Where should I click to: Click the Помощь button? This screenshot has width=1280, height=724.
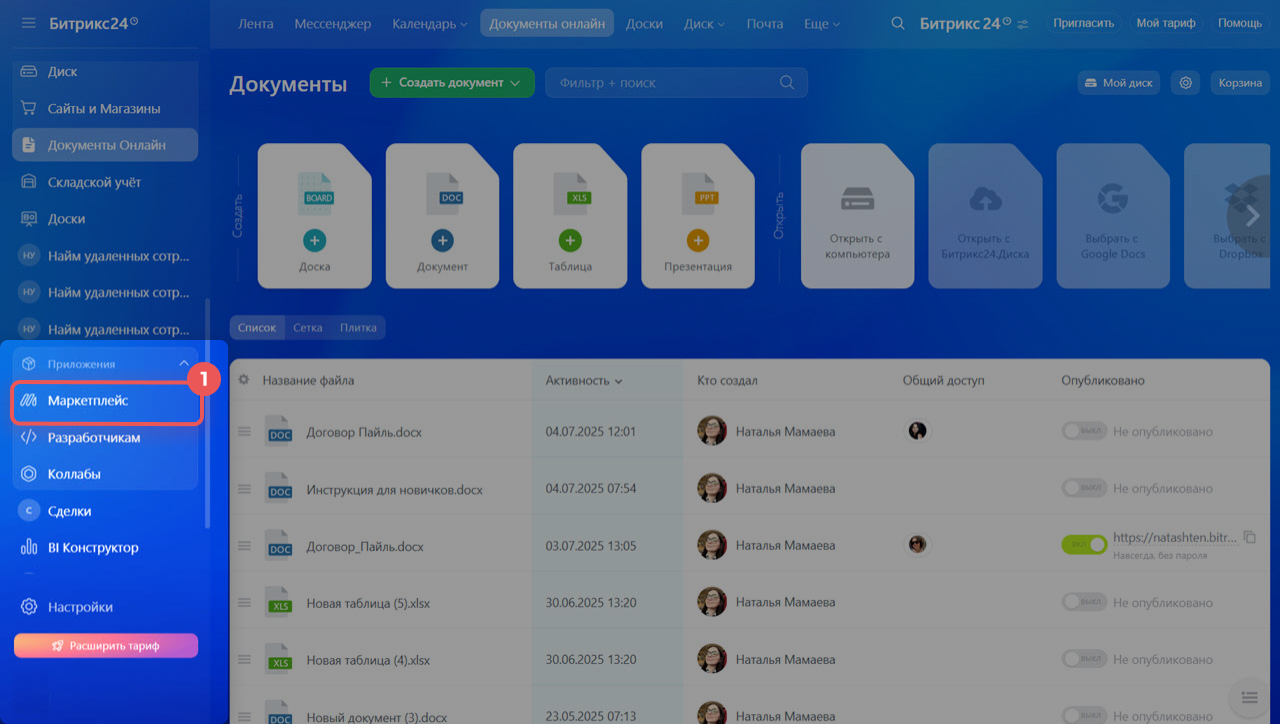click(x=1240, y=23)
